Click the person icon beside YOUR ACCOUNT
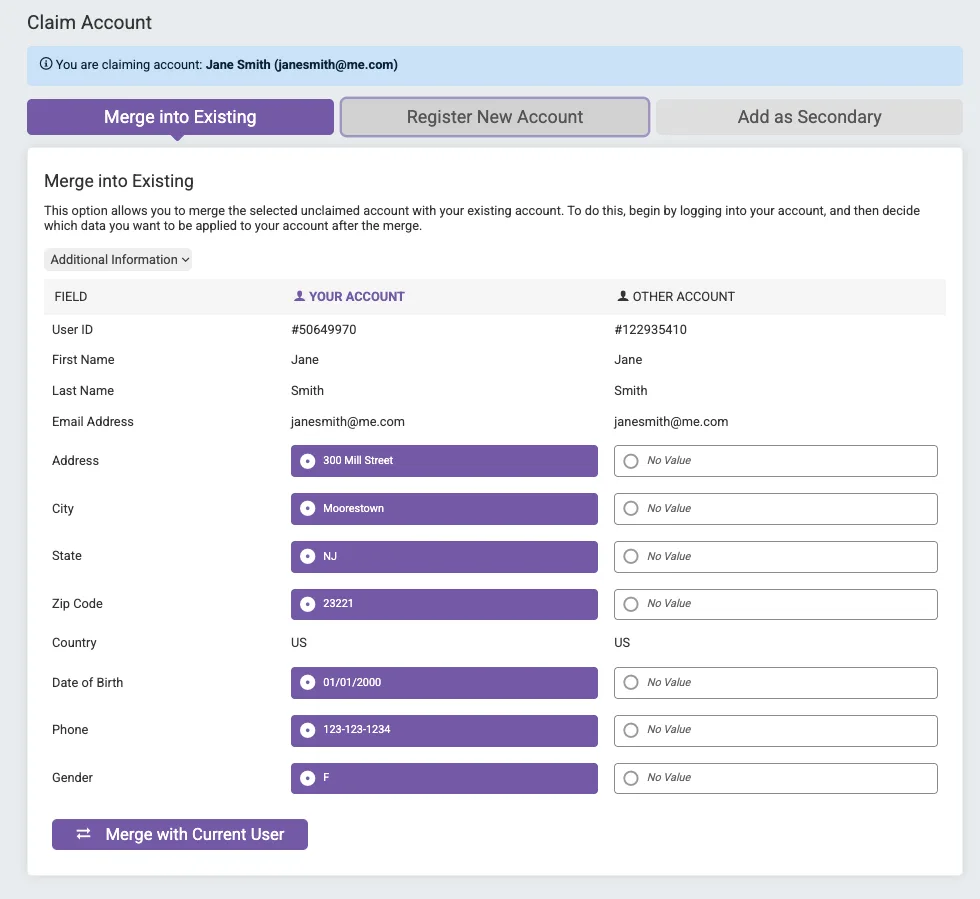The image size is (980, 899). click(299, 296)
